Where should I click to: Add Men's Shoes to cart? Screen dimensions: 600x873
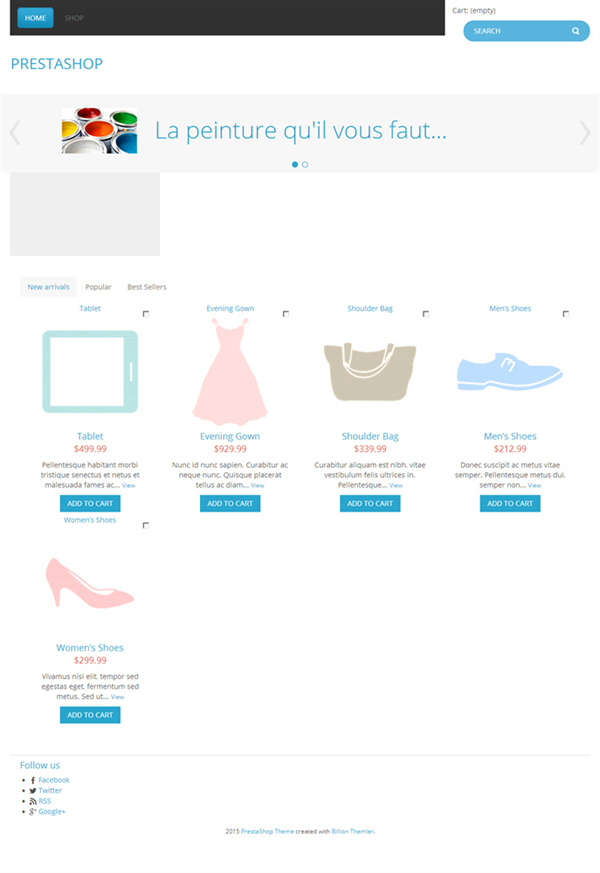pos(510,503)
